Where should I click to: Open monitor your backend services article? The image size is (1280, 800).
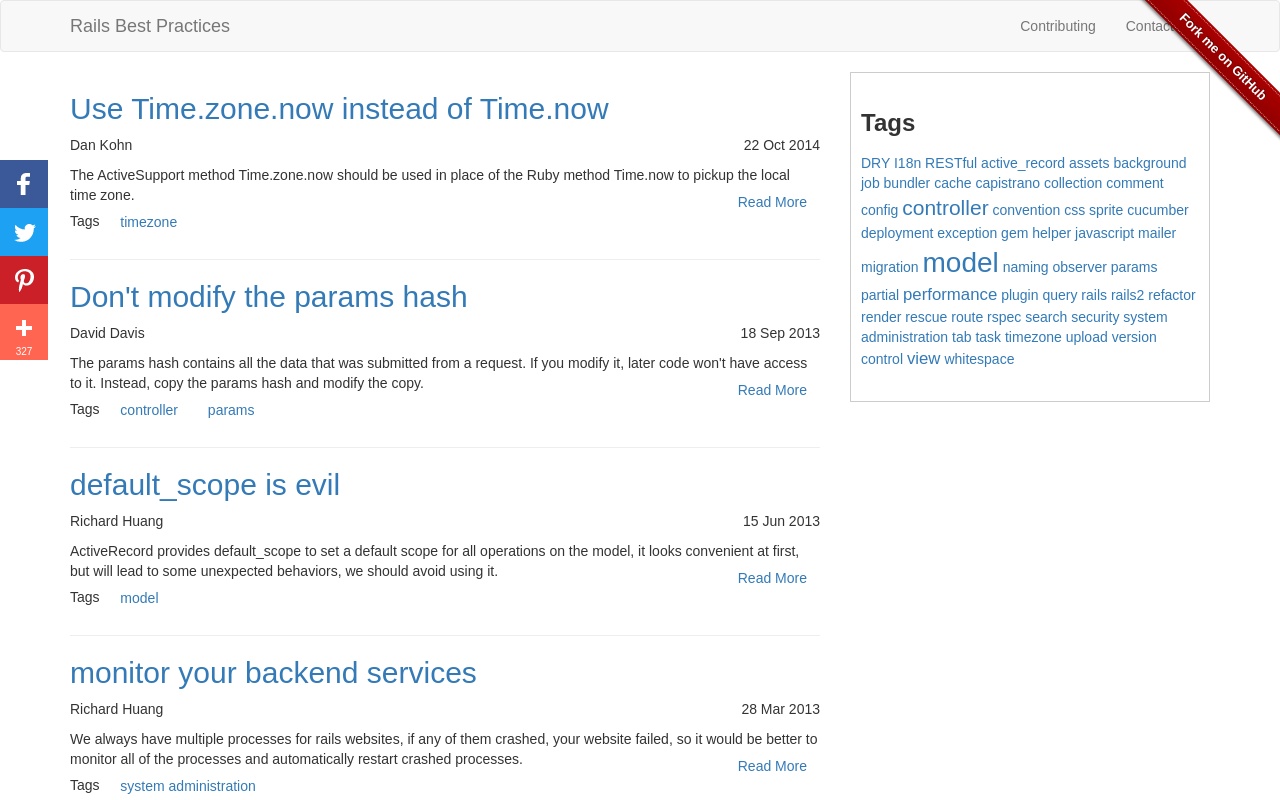pyautogui.click(x=273, y=673)
